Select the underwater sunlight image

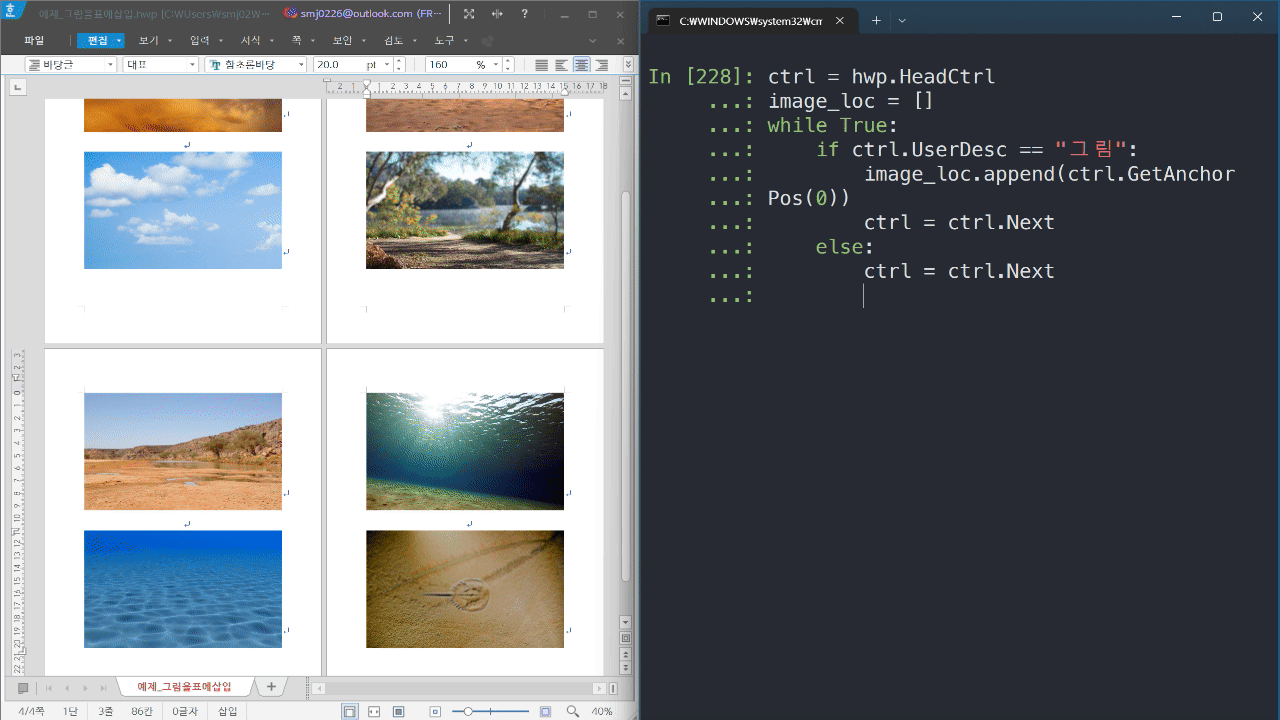point(465,451)
